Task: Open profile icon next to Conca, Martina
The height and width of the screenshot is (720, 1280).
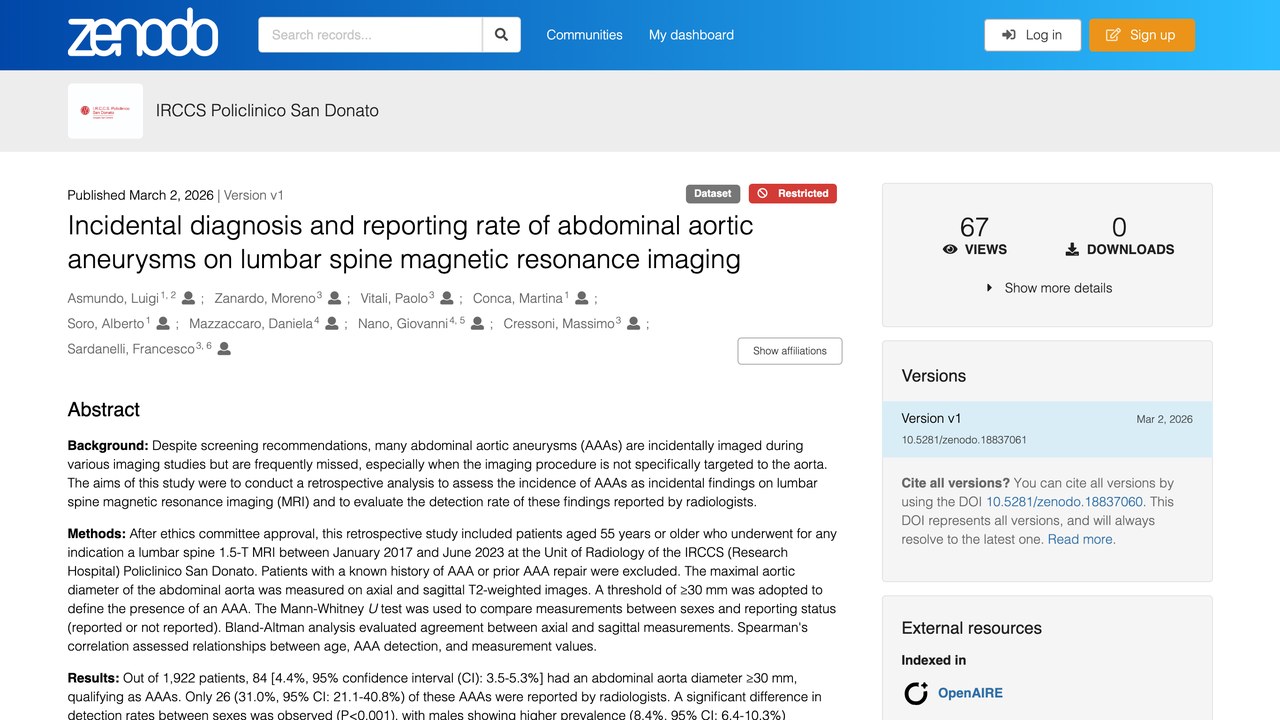Action: point(581,298)
